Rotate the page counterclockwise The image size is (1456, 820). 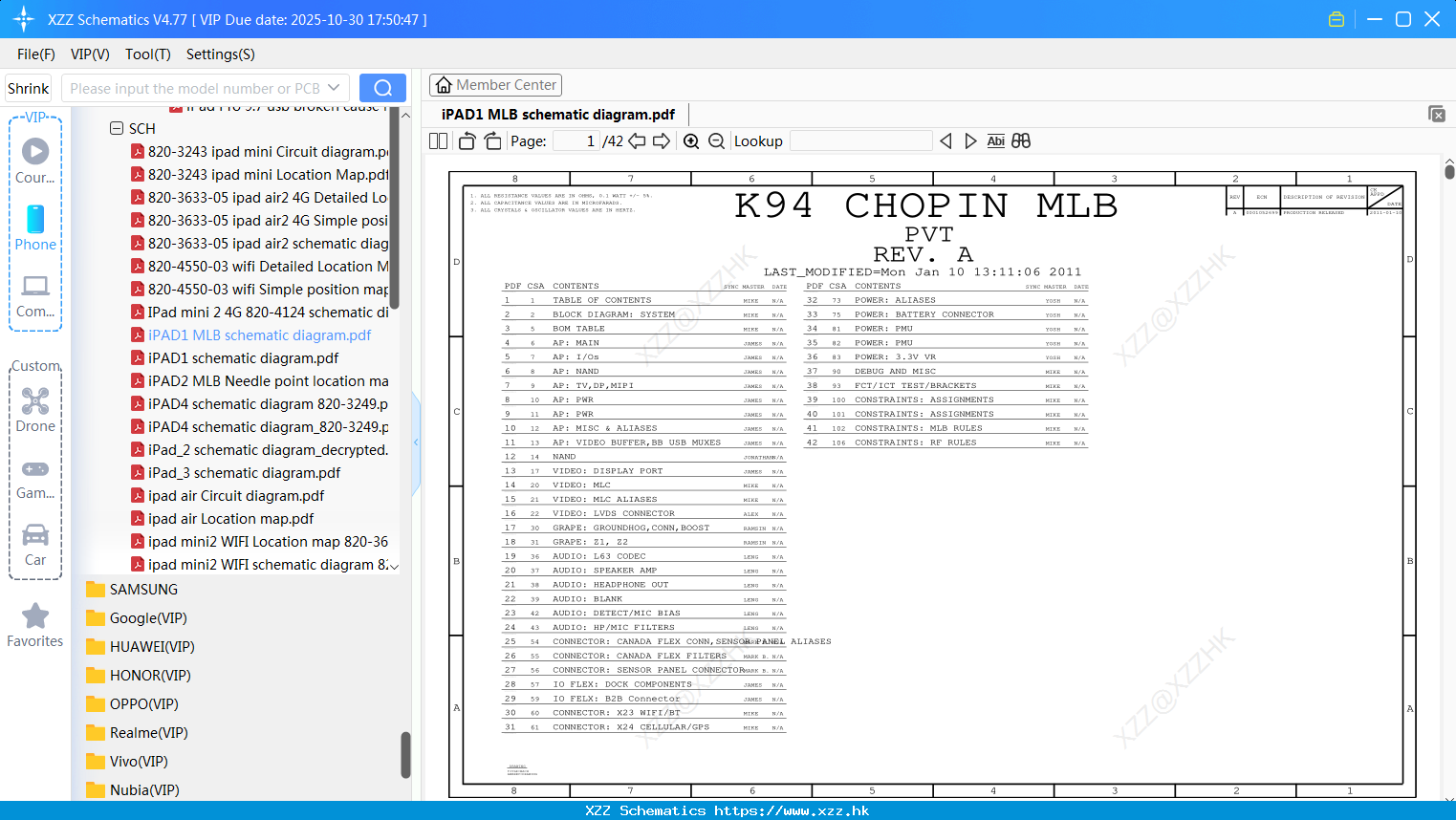click(x=467, y=141)
